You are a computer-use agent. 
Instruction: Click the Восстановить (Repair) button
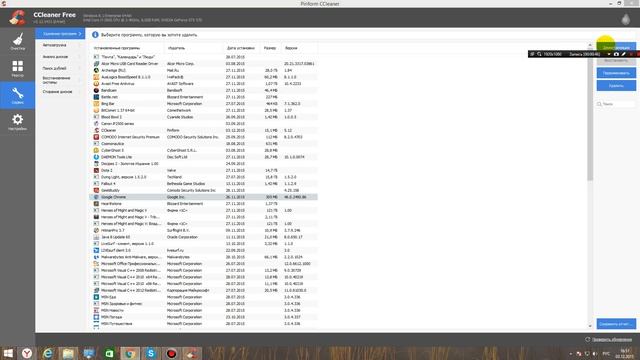(x=616, y=60)
